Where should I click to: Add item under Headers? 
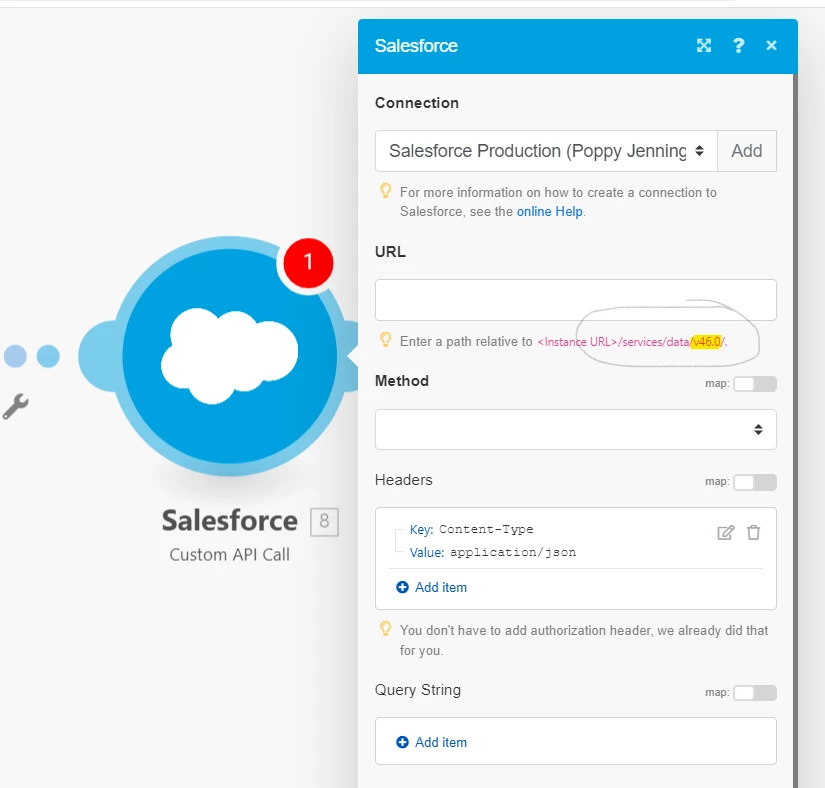pos(431,587)
